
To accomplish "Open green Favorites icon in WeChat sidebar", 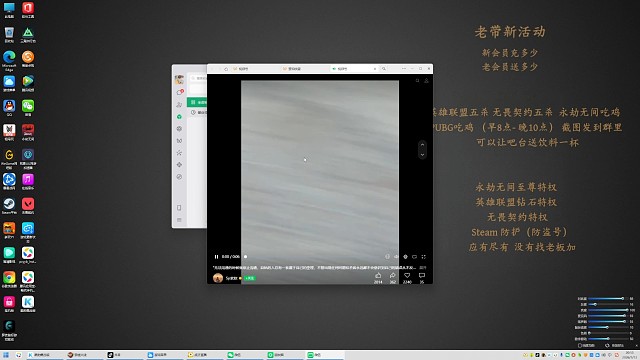I will 179,117.
